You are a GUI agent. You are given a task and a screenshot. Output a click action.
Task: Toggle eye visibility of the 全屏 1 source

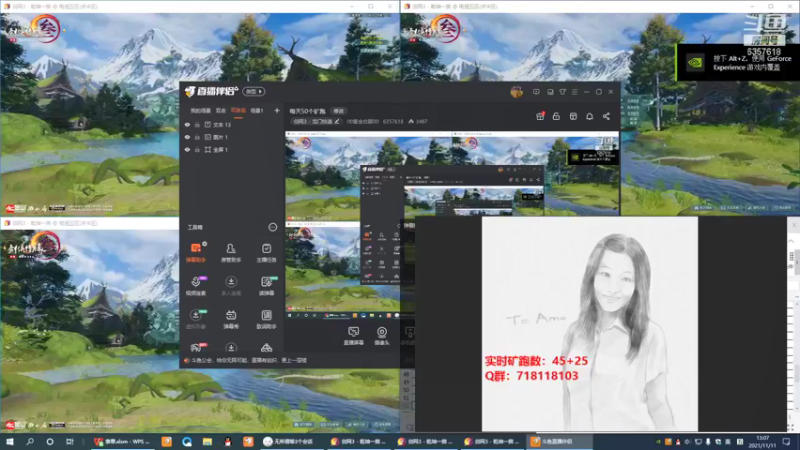tap(187, 149)
